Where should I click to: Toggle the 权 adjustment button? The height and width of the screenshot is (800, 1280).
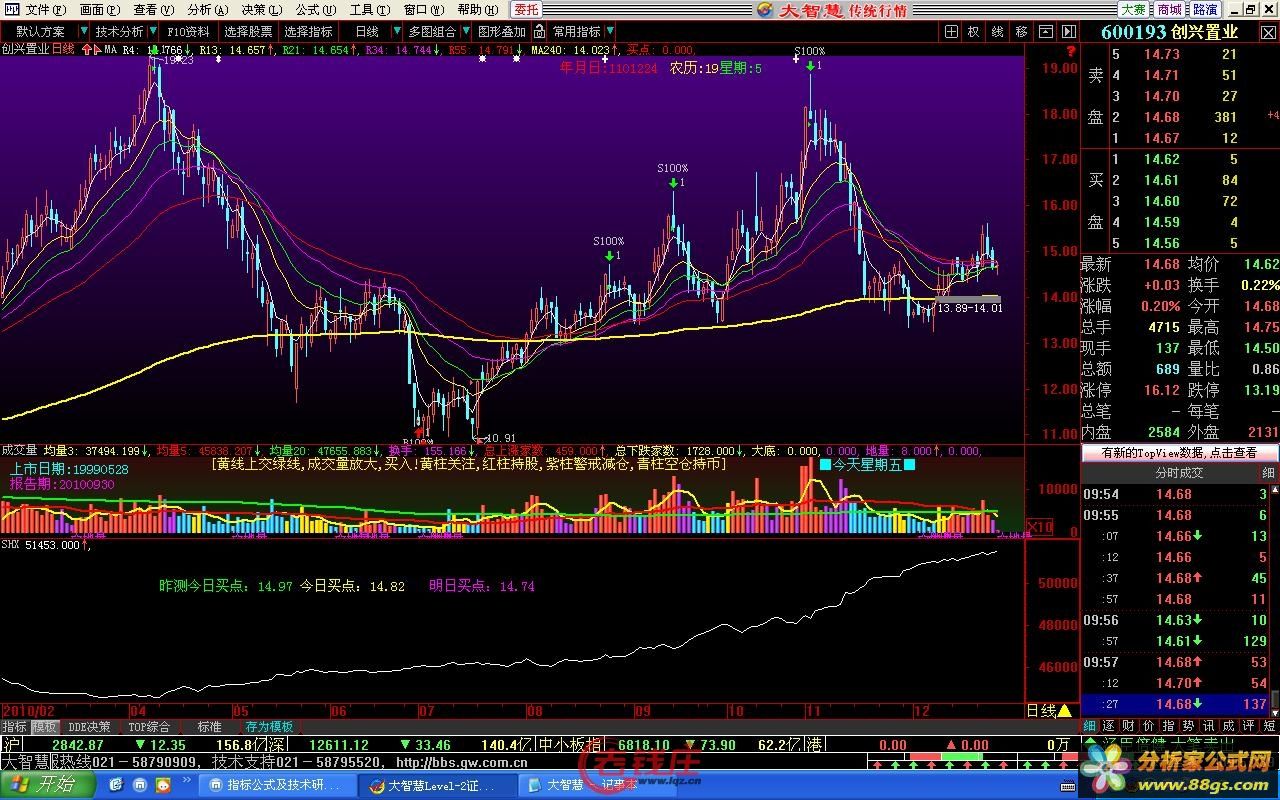point(973,32)
